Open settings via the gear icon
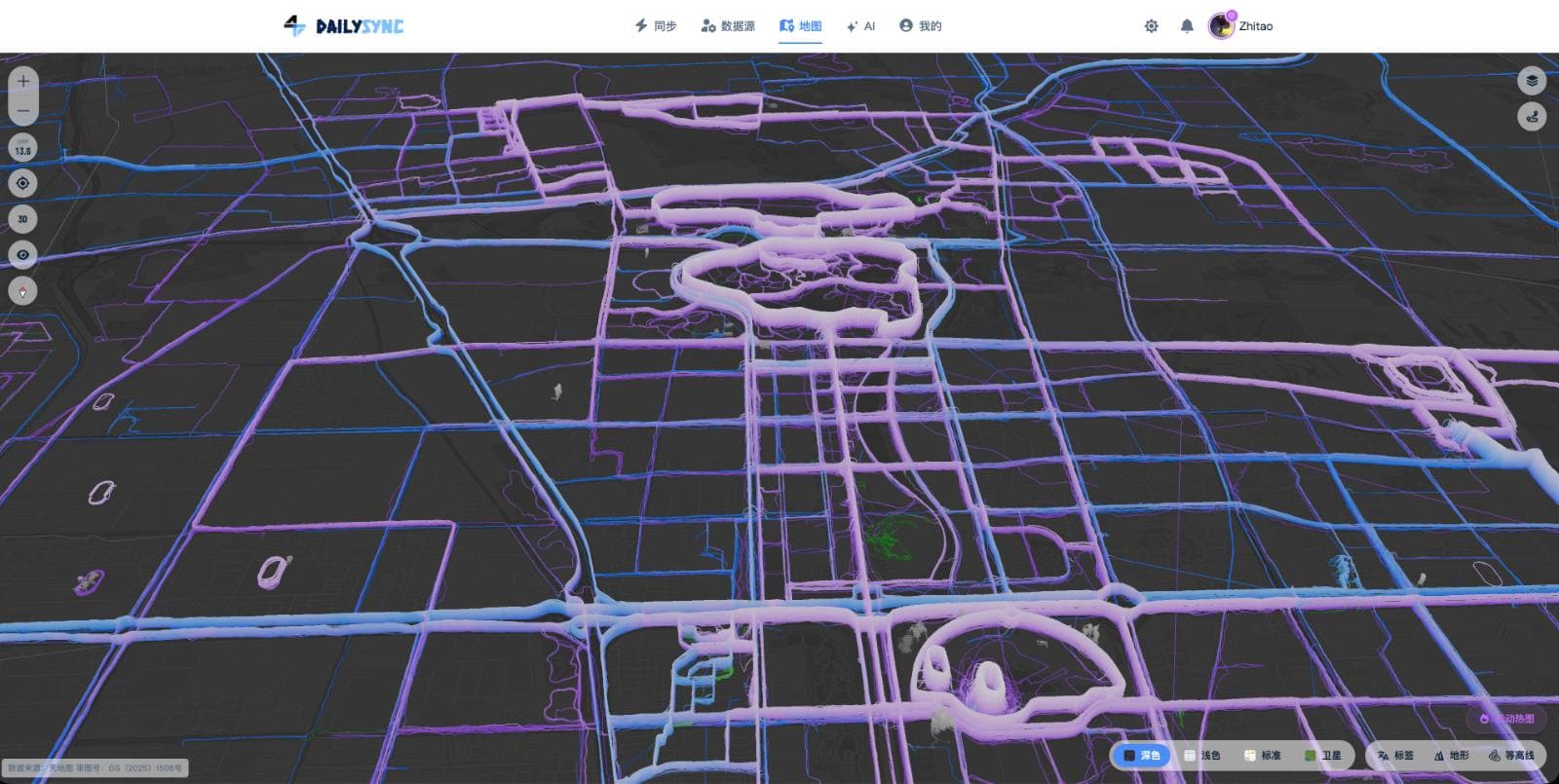Image resolution: width=1559 pixels, height=784 pixels. [1152, 26]
